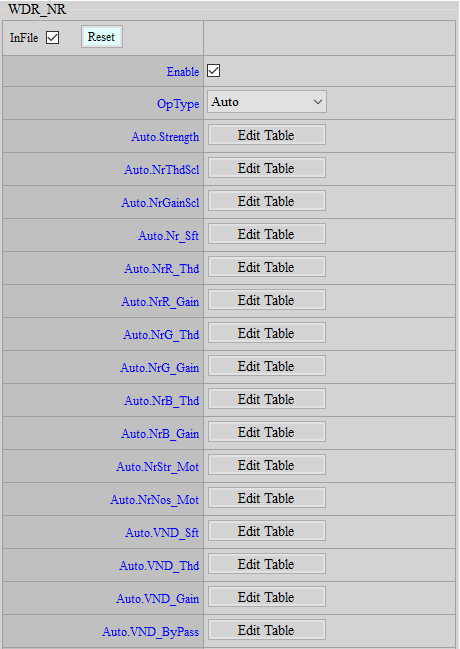This screenshot has height=649, width=460.
Task: Select the Auto.NrR_Gain label link
Action: pos(160,302)
